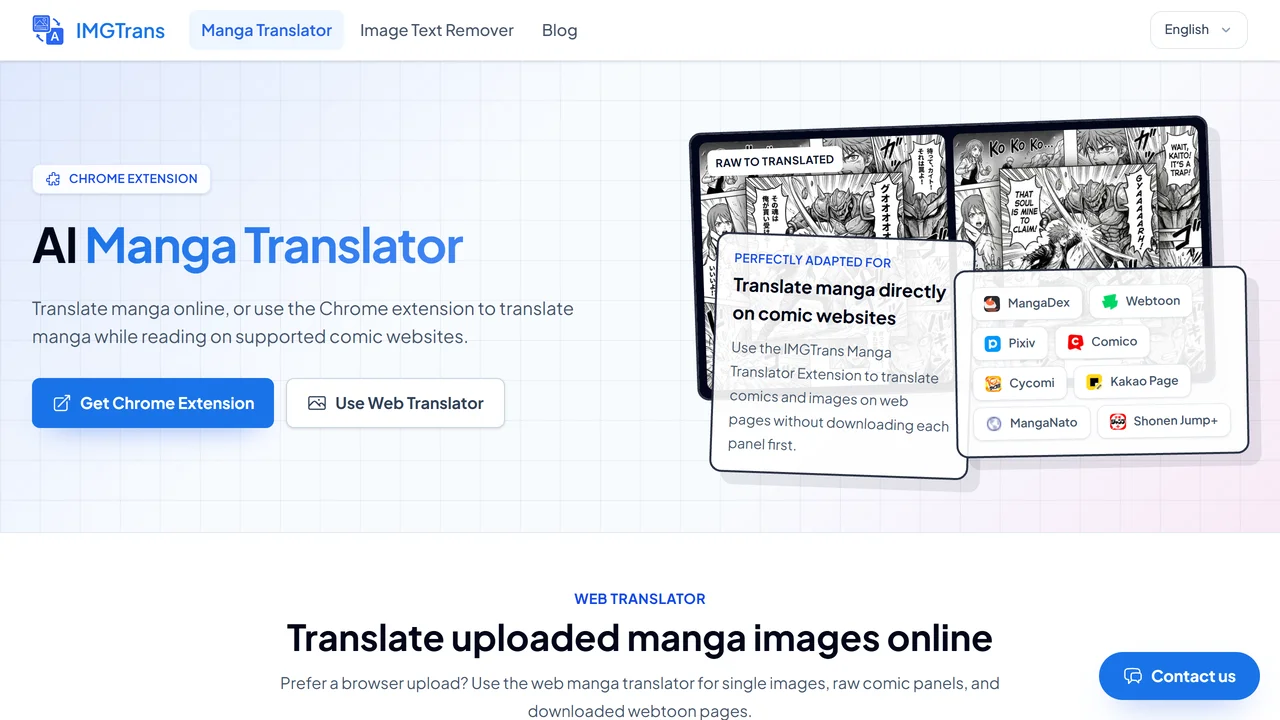The width and height of the screenshot is (1280, 720).
Task: Click the Shonen Jump+ icon
Action: point(1118,421)
